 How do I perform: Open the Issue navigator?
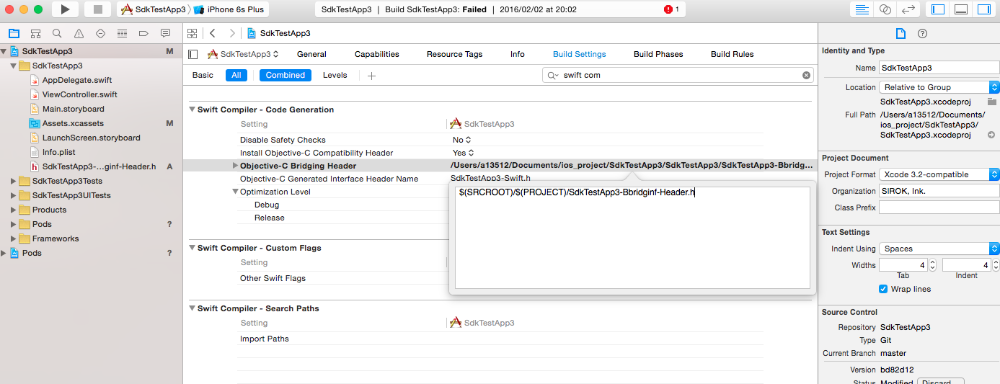pos(78,33)
